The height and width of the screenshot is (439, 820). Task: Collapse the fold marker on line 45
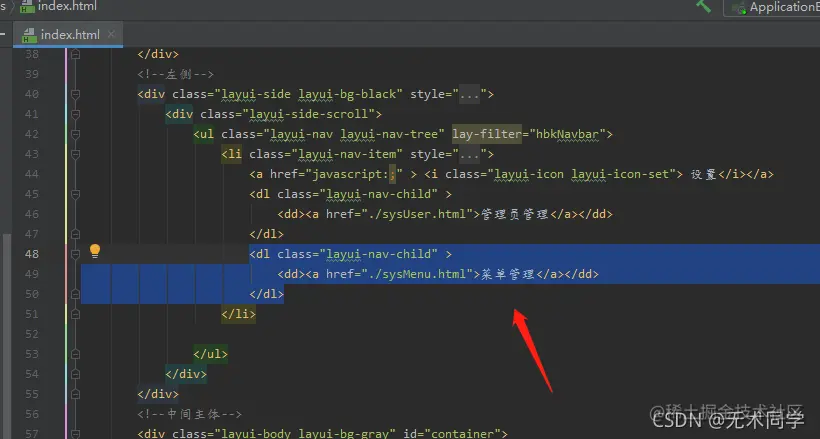75,194
